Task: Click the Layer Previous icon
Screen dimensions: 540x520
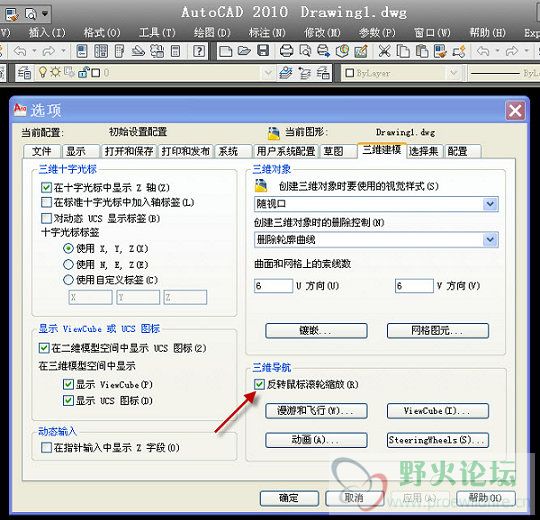Action: (304, 73)
